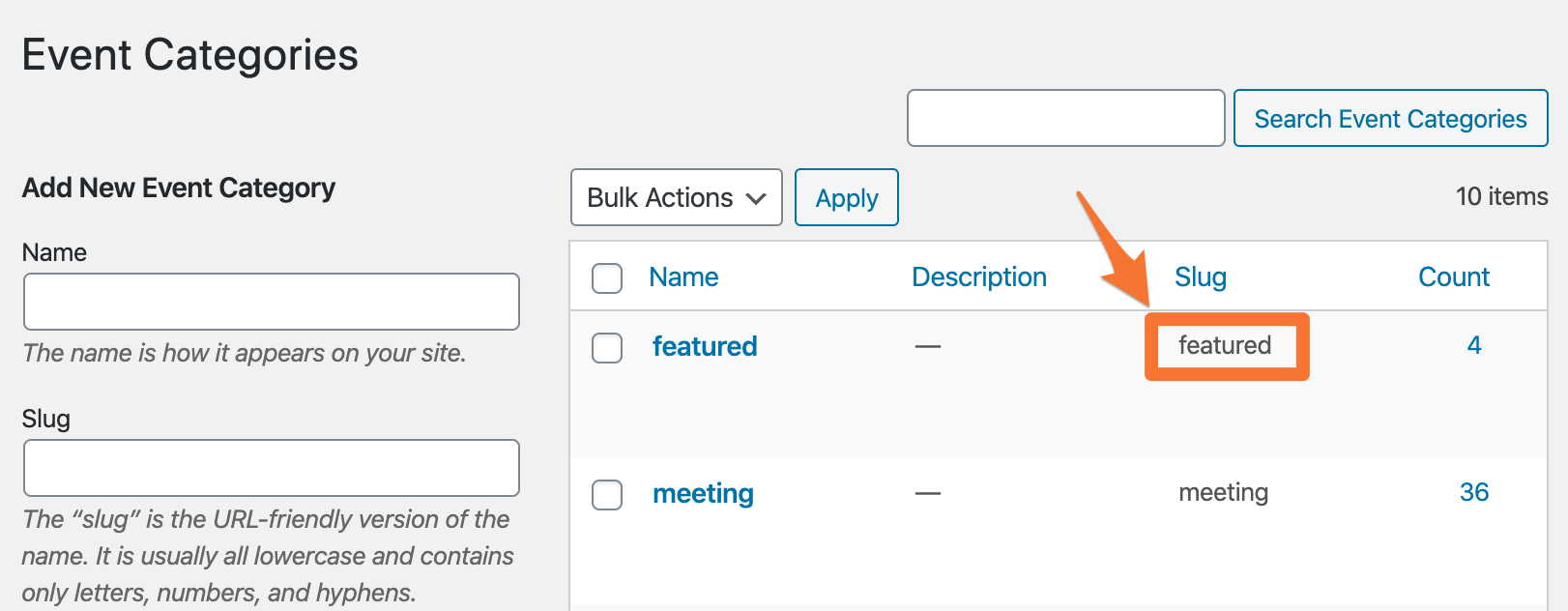Open the featured category name link

pos(705,346)
